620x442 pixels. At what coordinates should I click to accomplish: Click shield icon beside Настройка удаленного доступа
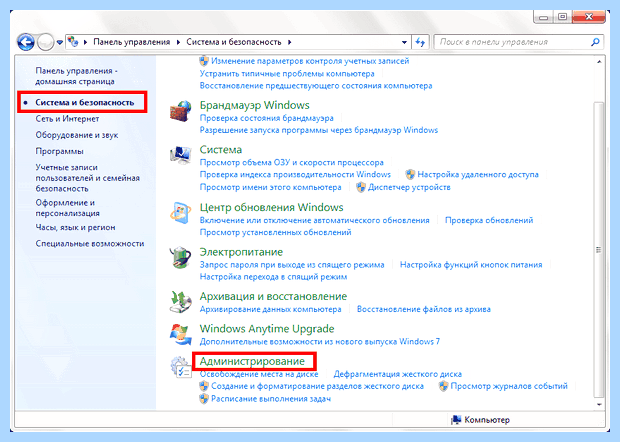[x=410, y=174]
